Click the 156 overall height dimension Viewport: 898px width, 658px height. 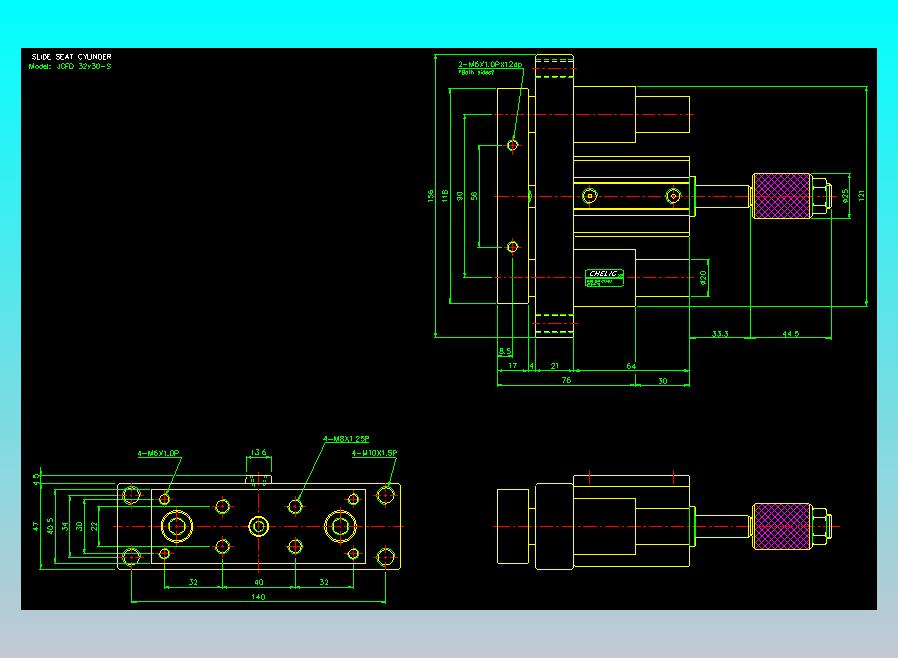pos(430,196)
